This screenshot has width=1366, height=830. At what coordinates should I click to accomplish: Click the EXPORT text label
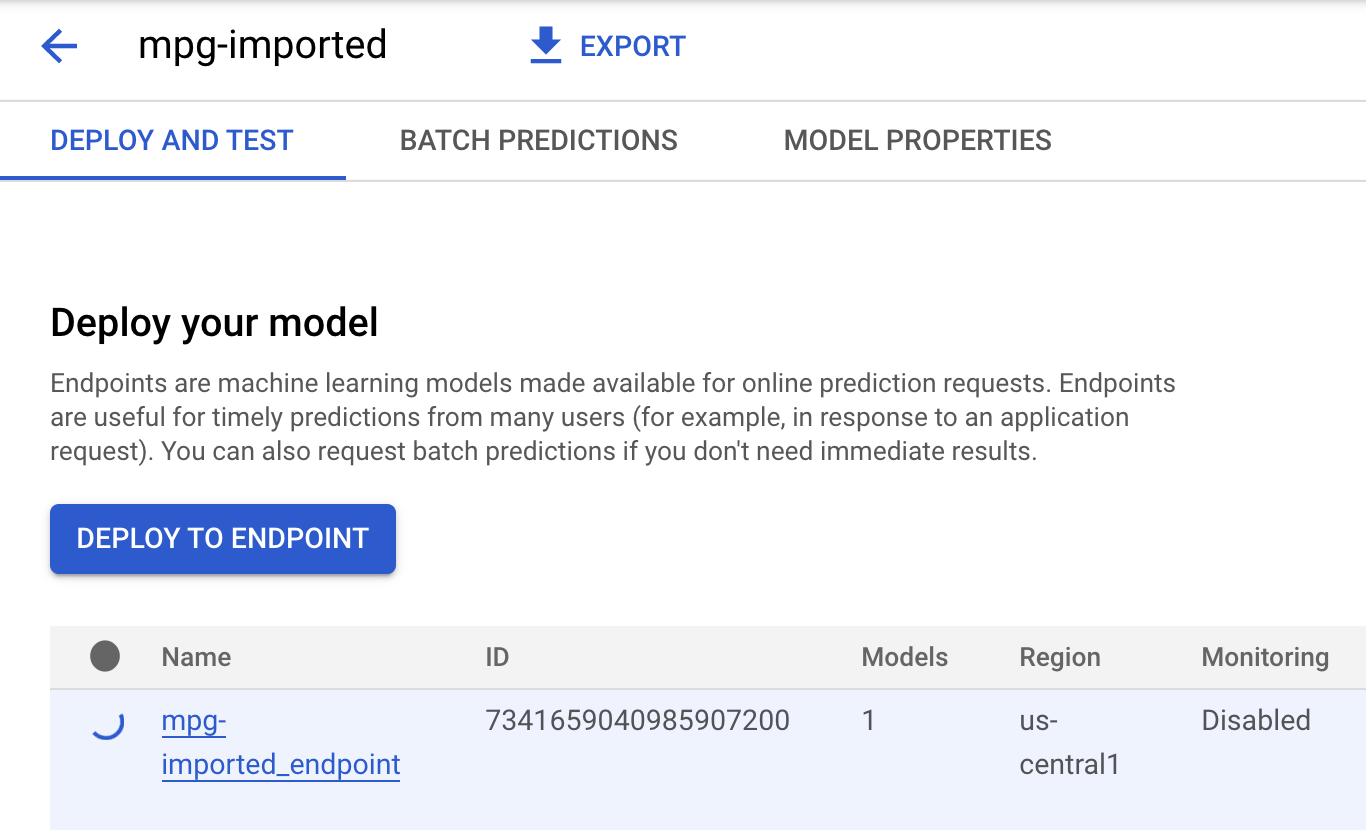[x=632, y=46]
